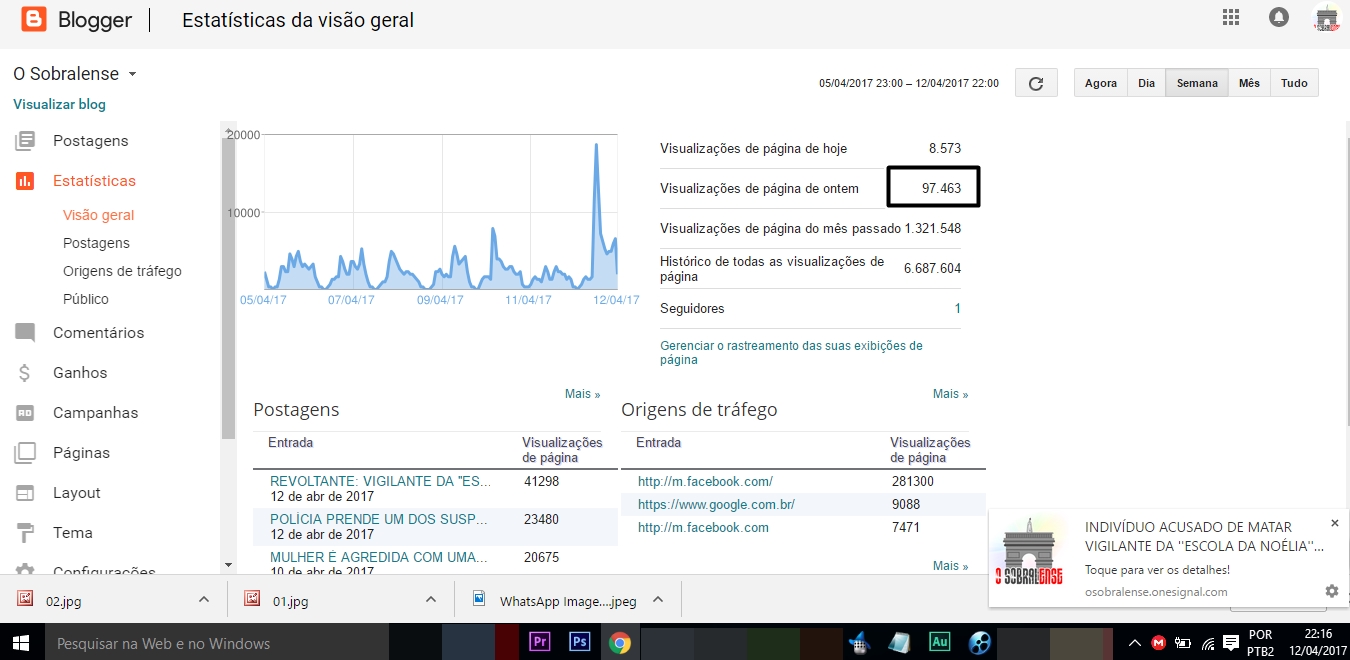Click the Estatísticas bar chart icon
The height and width of the screenshot is (660, 1350).
click(25, 181)
